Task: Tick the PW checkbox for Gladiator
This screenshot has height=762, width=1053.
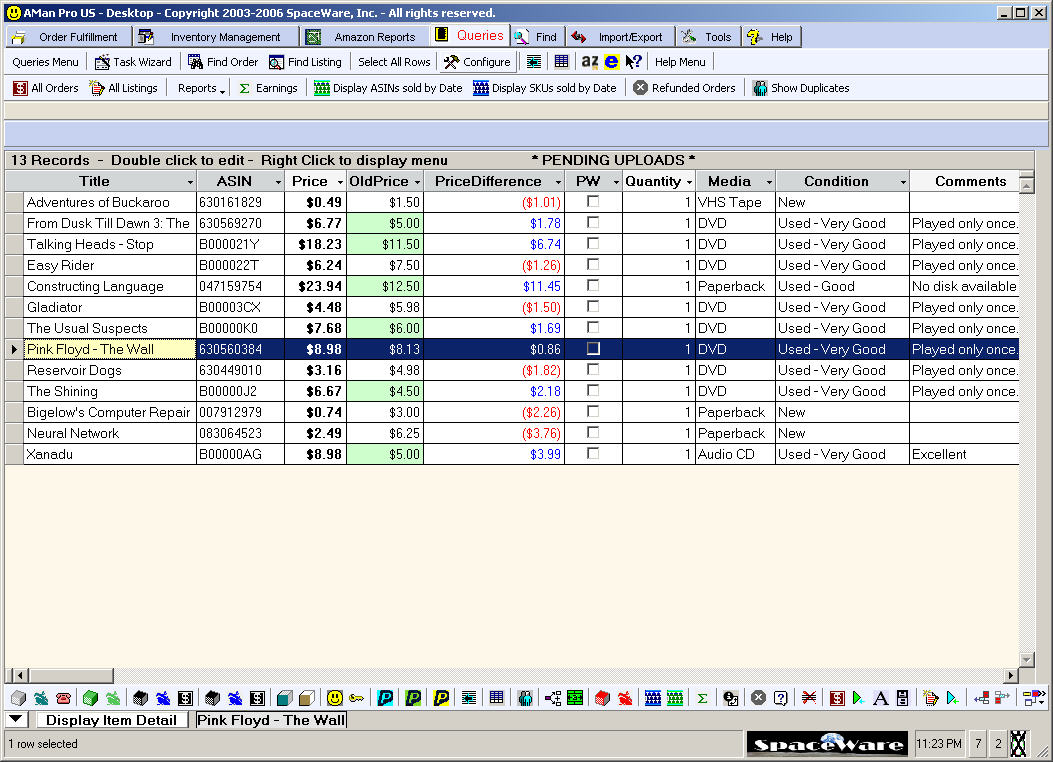Action: click(x=593, y=307)
